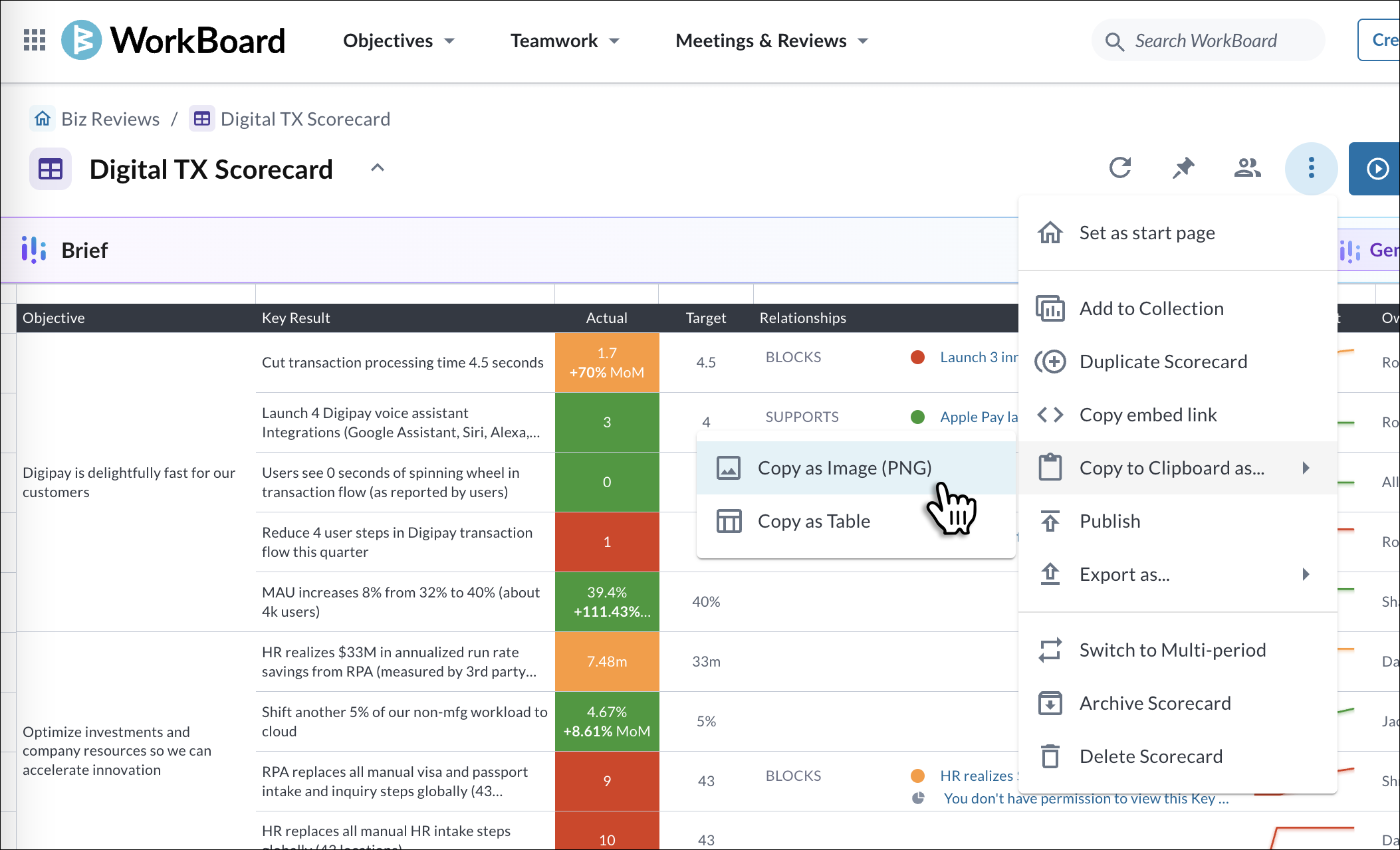Click the 33m target value
Image resolution: width=1400 pixels, height=850 pixels.
pyautogui.click(x=706, y=661)
